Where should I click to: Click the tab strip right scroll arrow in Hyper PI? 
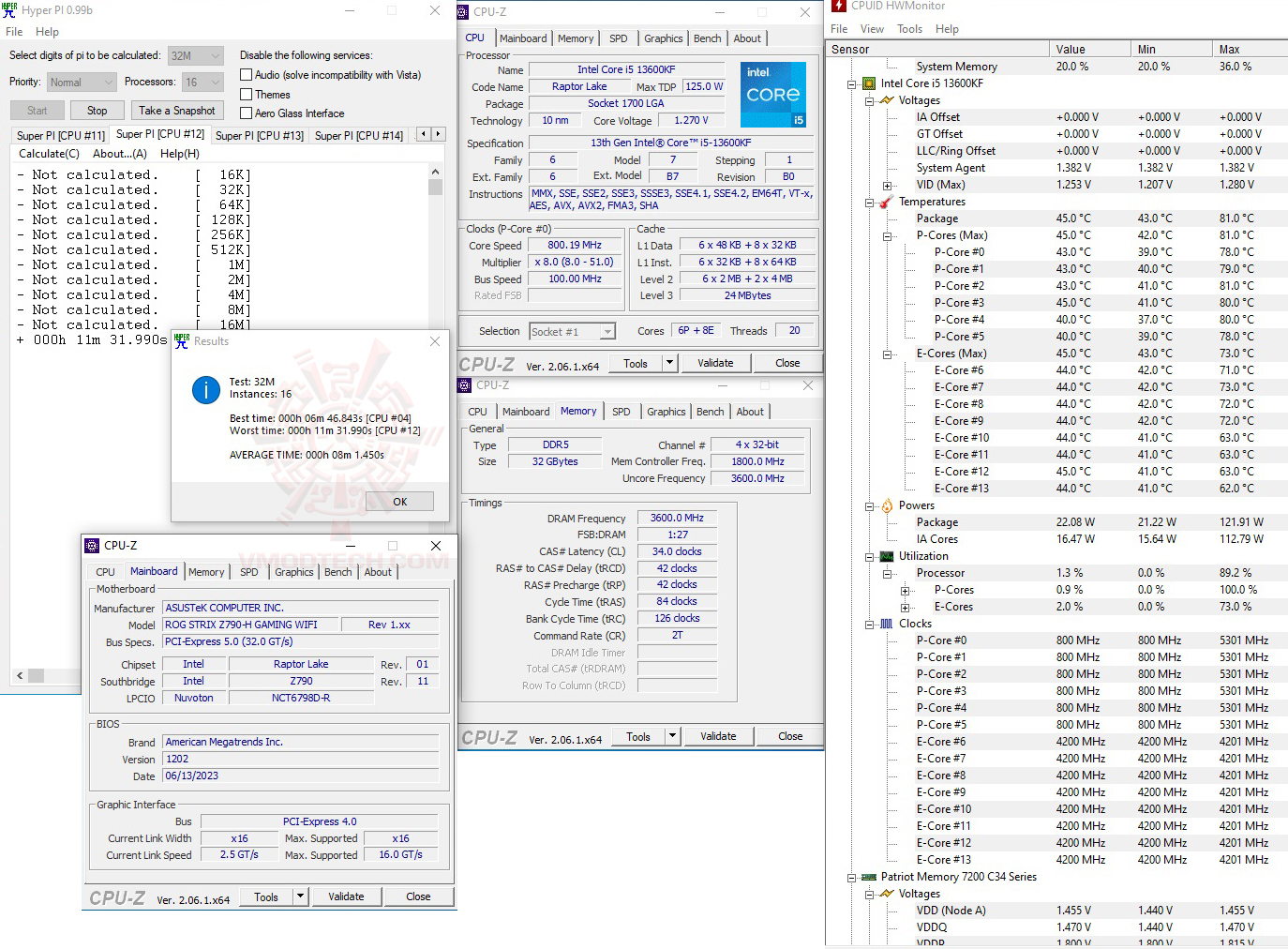pos(438,134)
